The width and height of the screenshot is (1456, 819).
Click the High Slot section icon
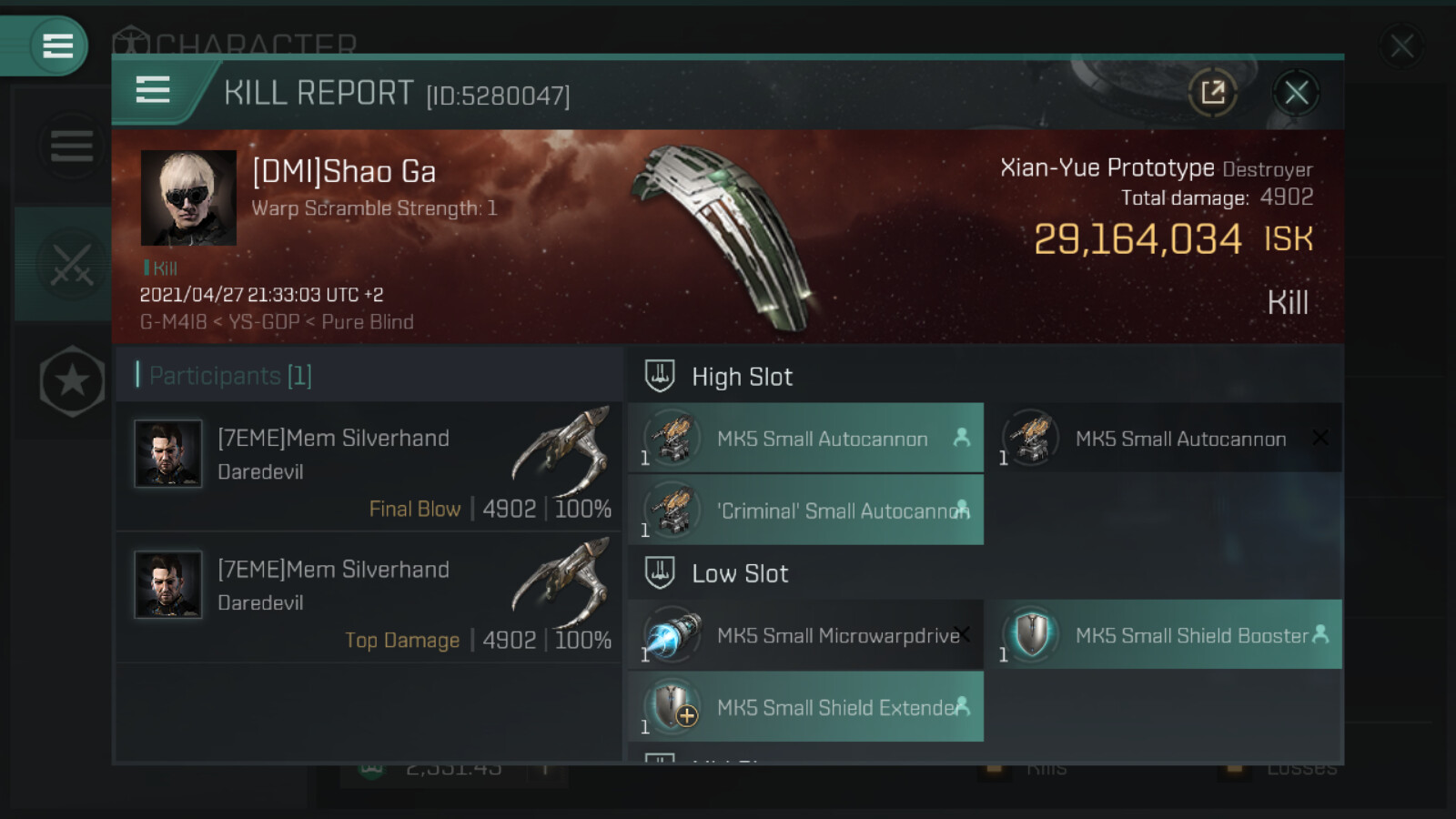click(660, 376)
